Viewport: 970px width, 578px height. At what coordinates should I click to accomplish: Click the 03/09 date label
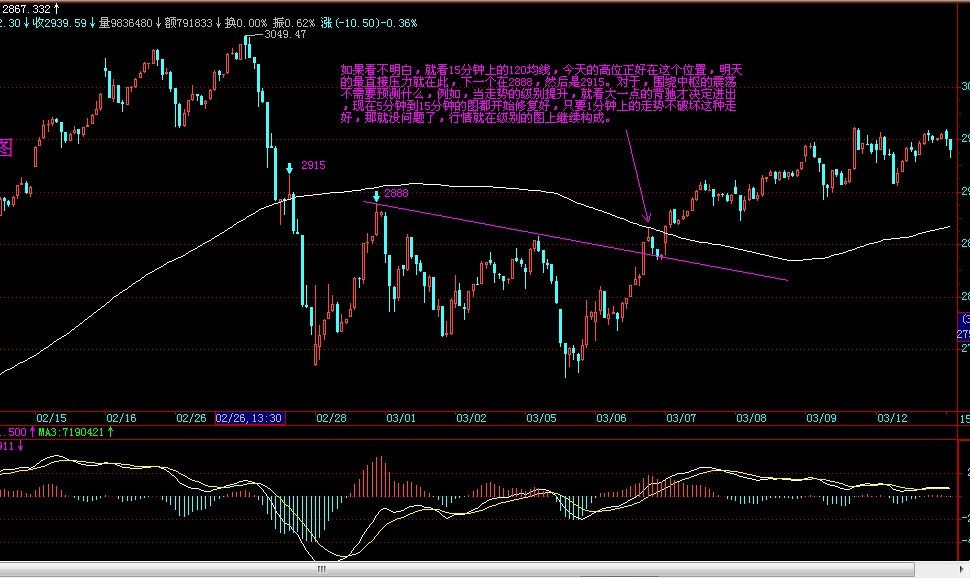[821, 416]
